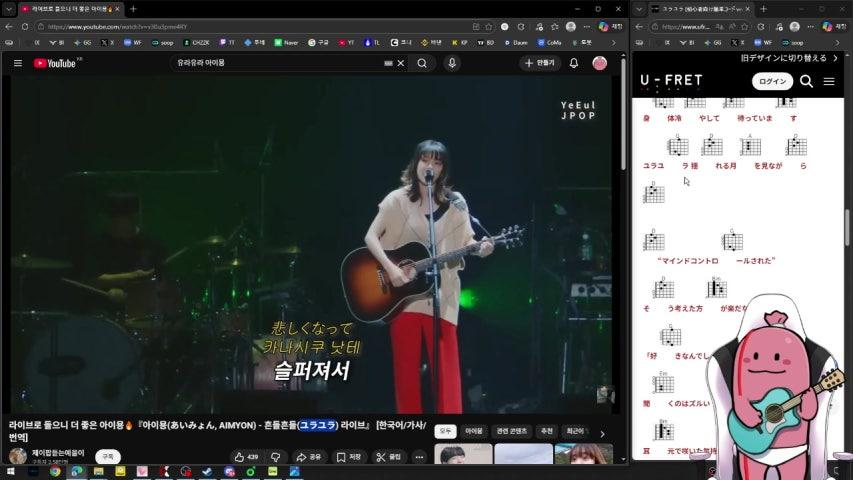This screenshot has height=480, width=853.
Task: Click the ログイン button on U-FRET
Action: [x=772, y=81]
